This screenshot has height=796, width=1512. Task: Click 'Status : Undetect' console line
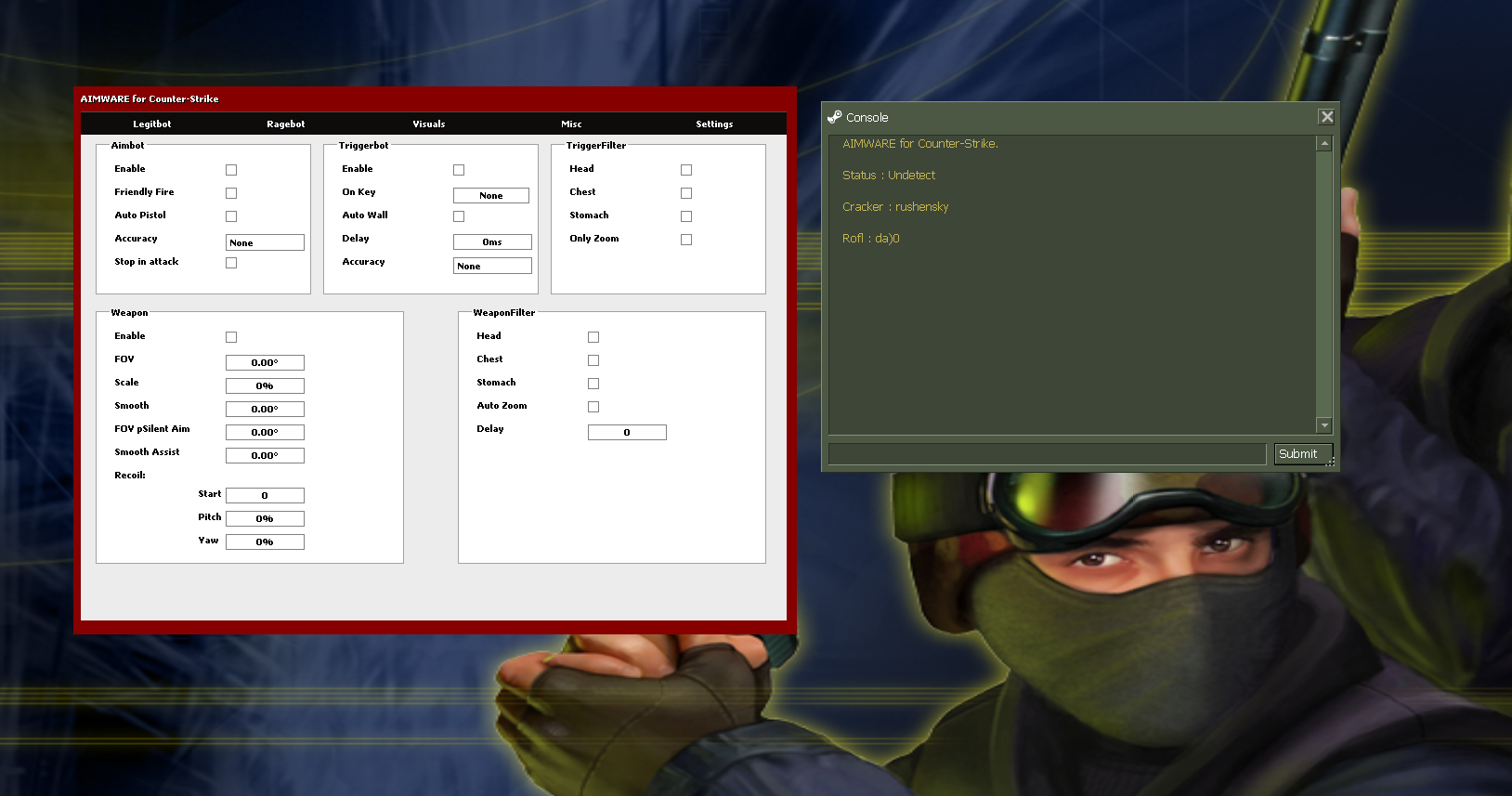pyautogui.click(x=889, y=175)
